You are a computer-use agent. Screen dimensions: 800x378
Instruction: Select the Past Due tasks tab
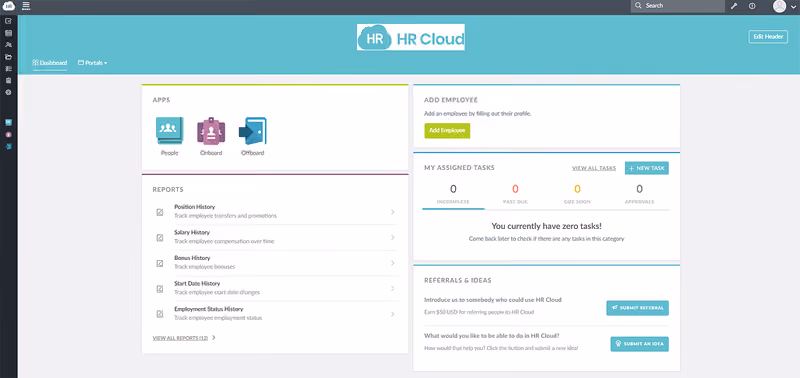515,194
